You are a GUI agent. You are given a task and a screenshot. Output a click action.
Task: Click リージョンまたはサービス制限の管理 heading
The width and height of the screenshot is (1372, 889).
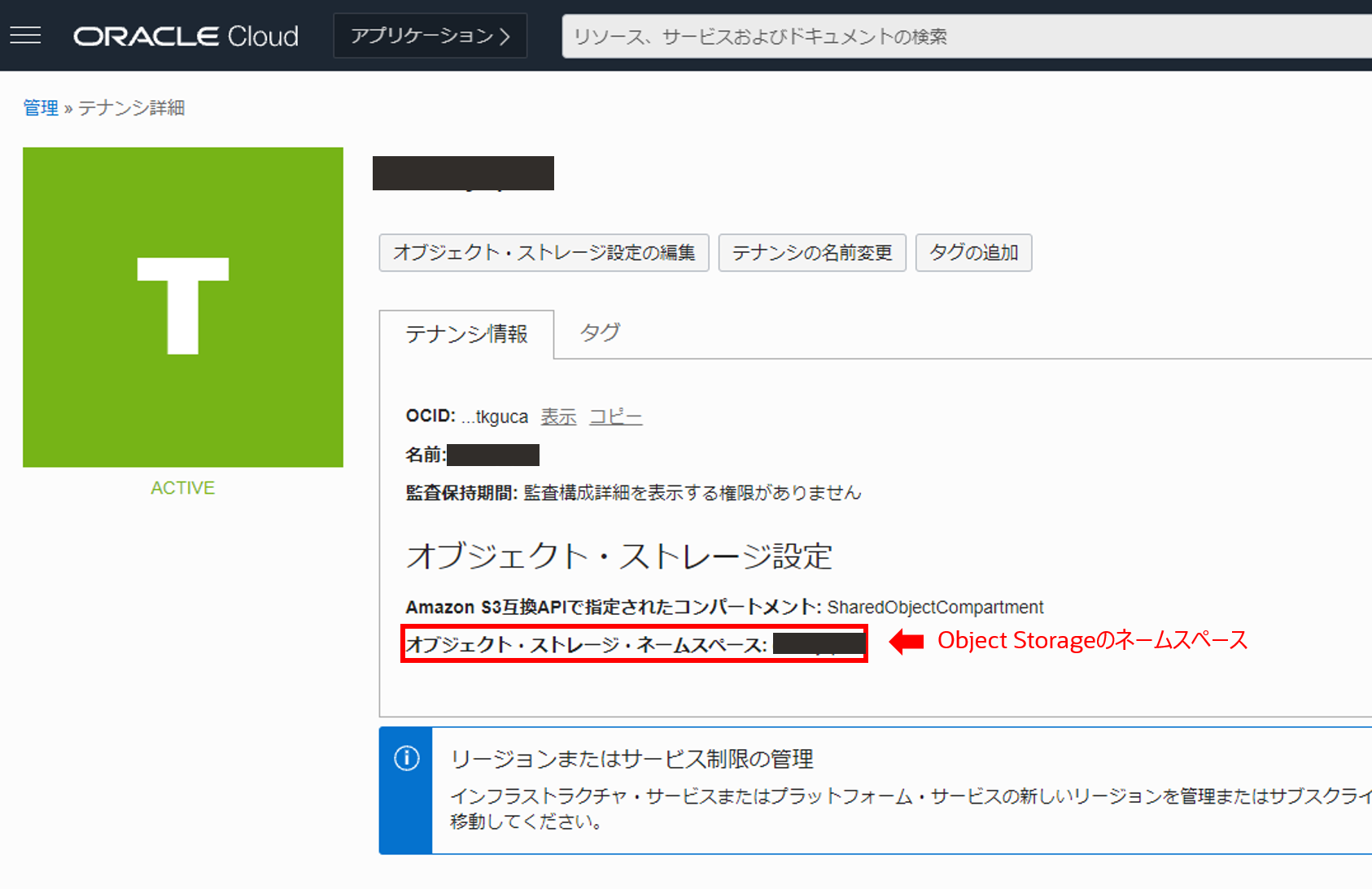click(631, 759)
